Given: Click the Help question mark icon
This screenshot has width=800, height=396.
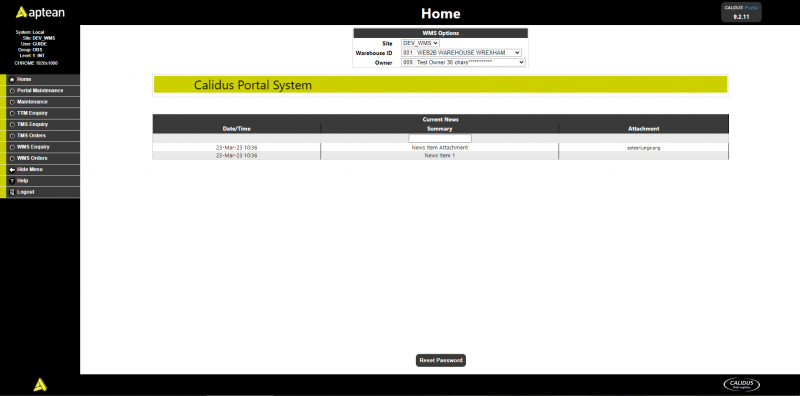Looking at the screenshot, I should [x=12, y=181].
